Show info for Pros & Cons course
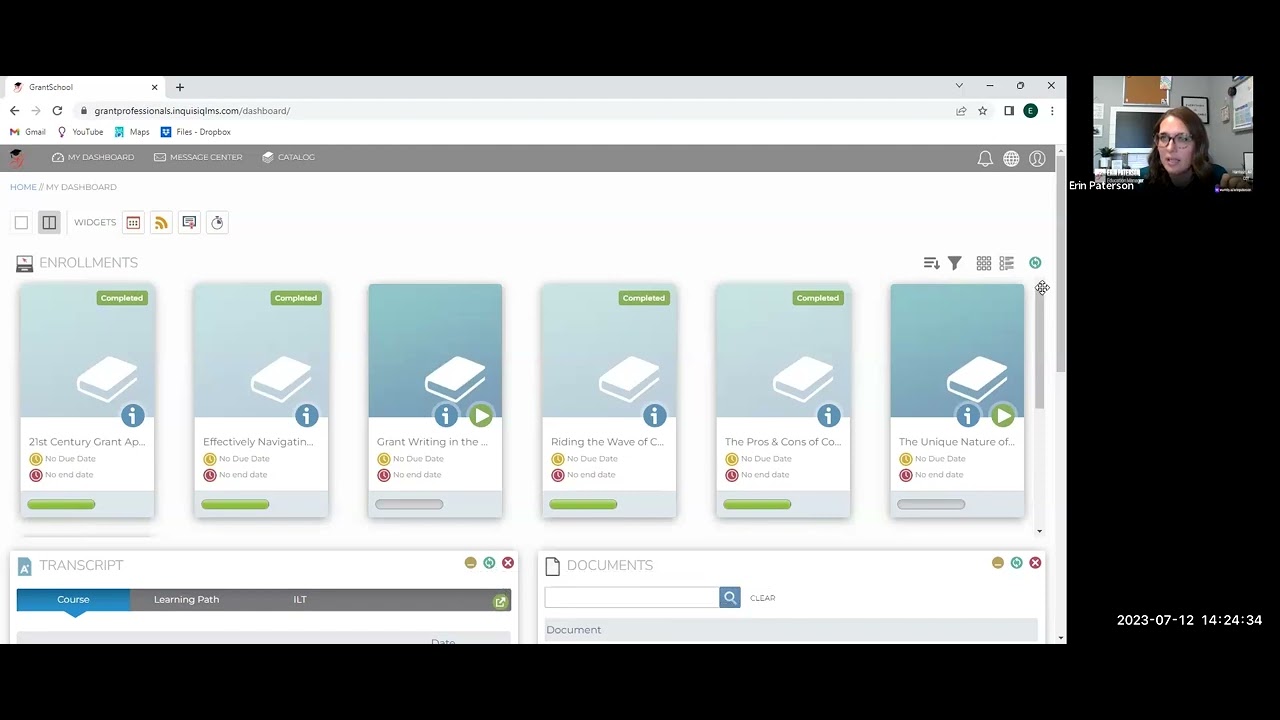 coord(829,415)
